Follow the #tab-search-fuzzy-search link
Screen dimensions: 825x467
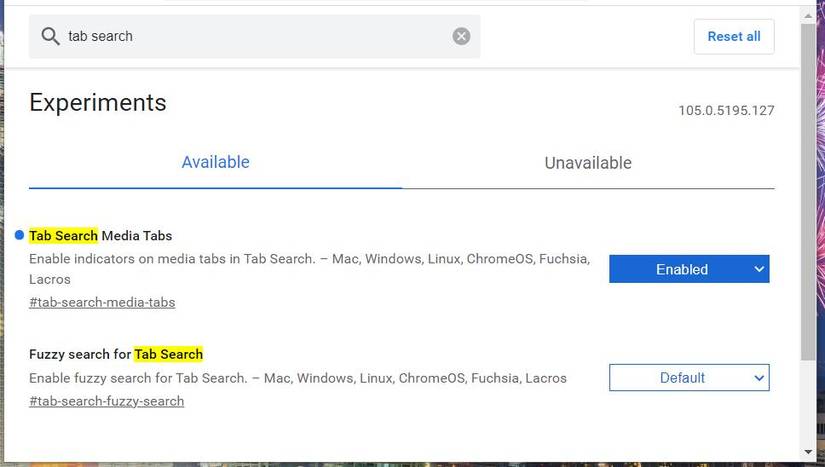pos(107,401)
